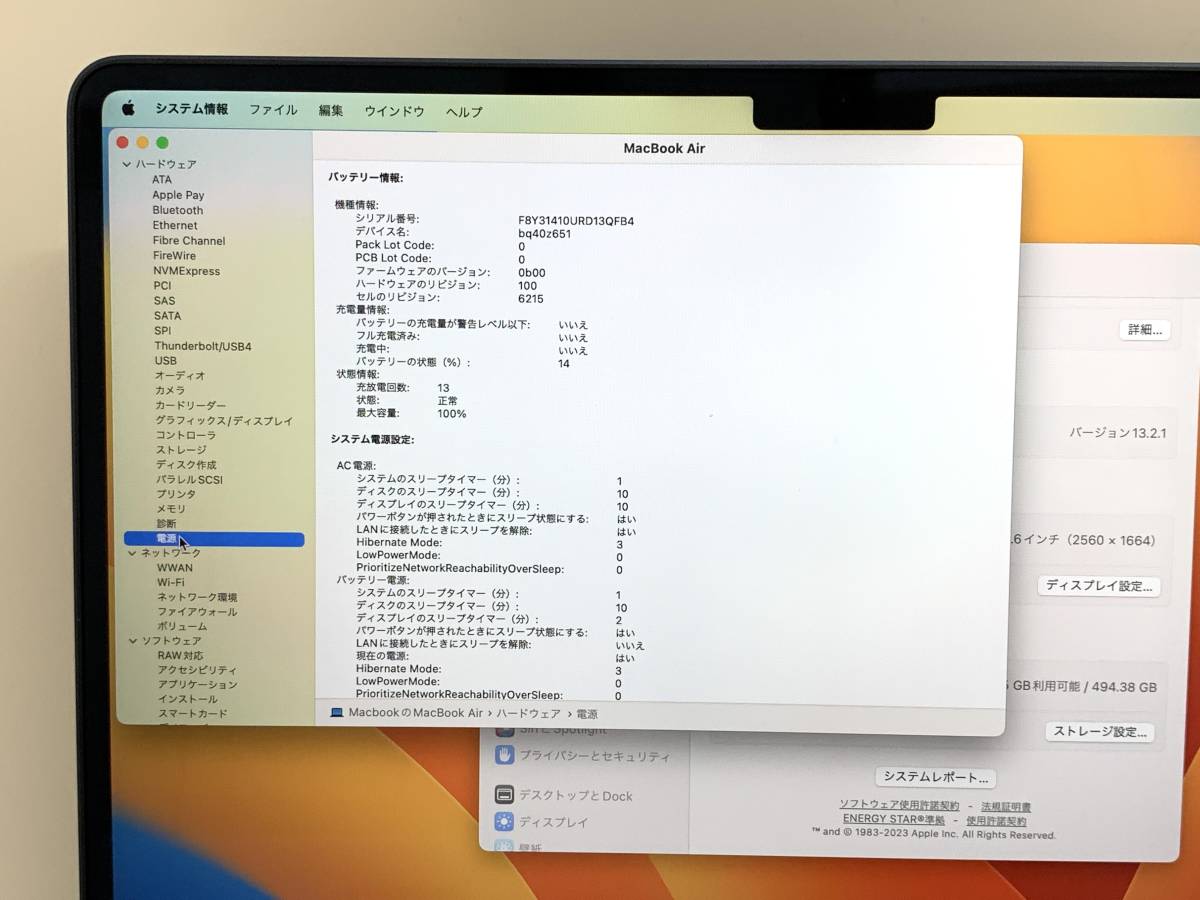Click the green zoom window button
The image size is (1200, 900).
point(162,143)
